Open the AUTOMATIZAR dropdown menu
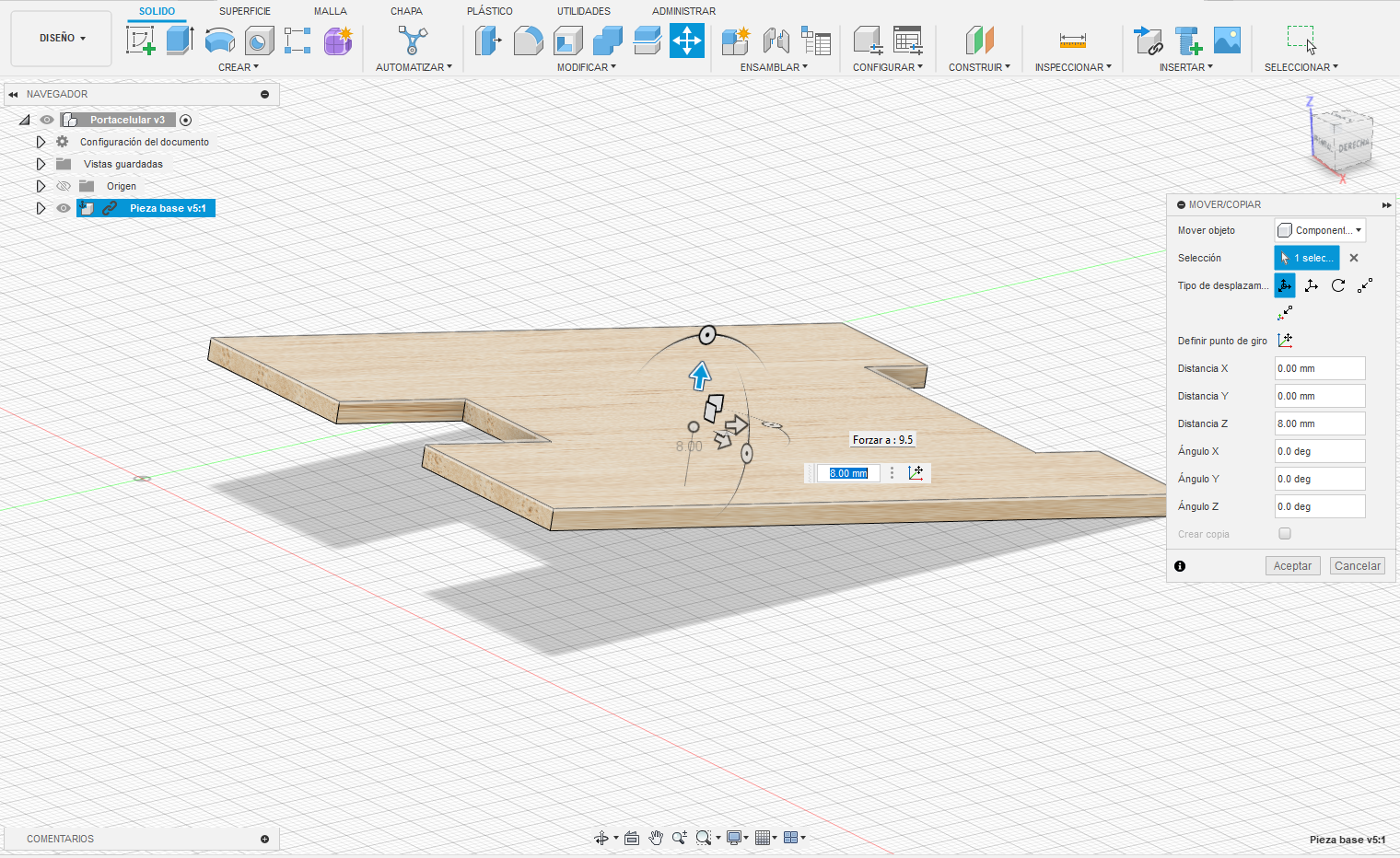 (414, 67)
